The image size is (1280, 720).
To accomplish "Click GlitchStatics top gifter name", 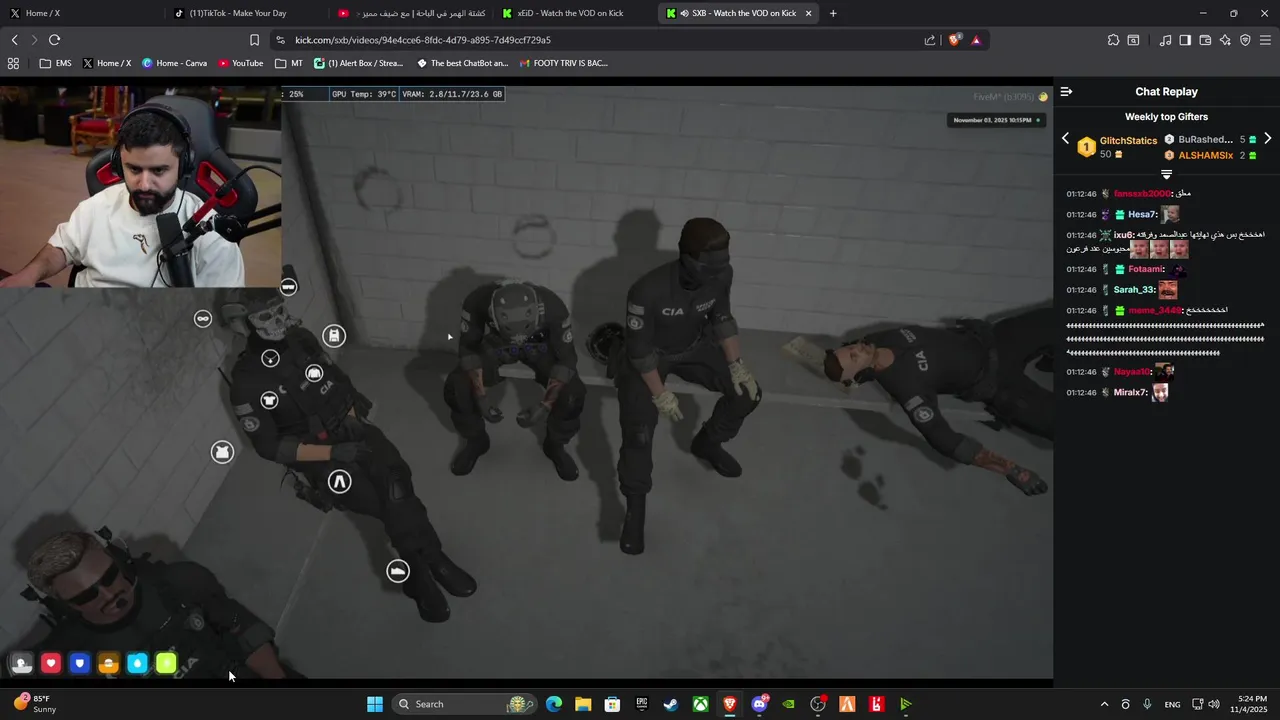I will pyautogui.click(x=1128, y=141).
